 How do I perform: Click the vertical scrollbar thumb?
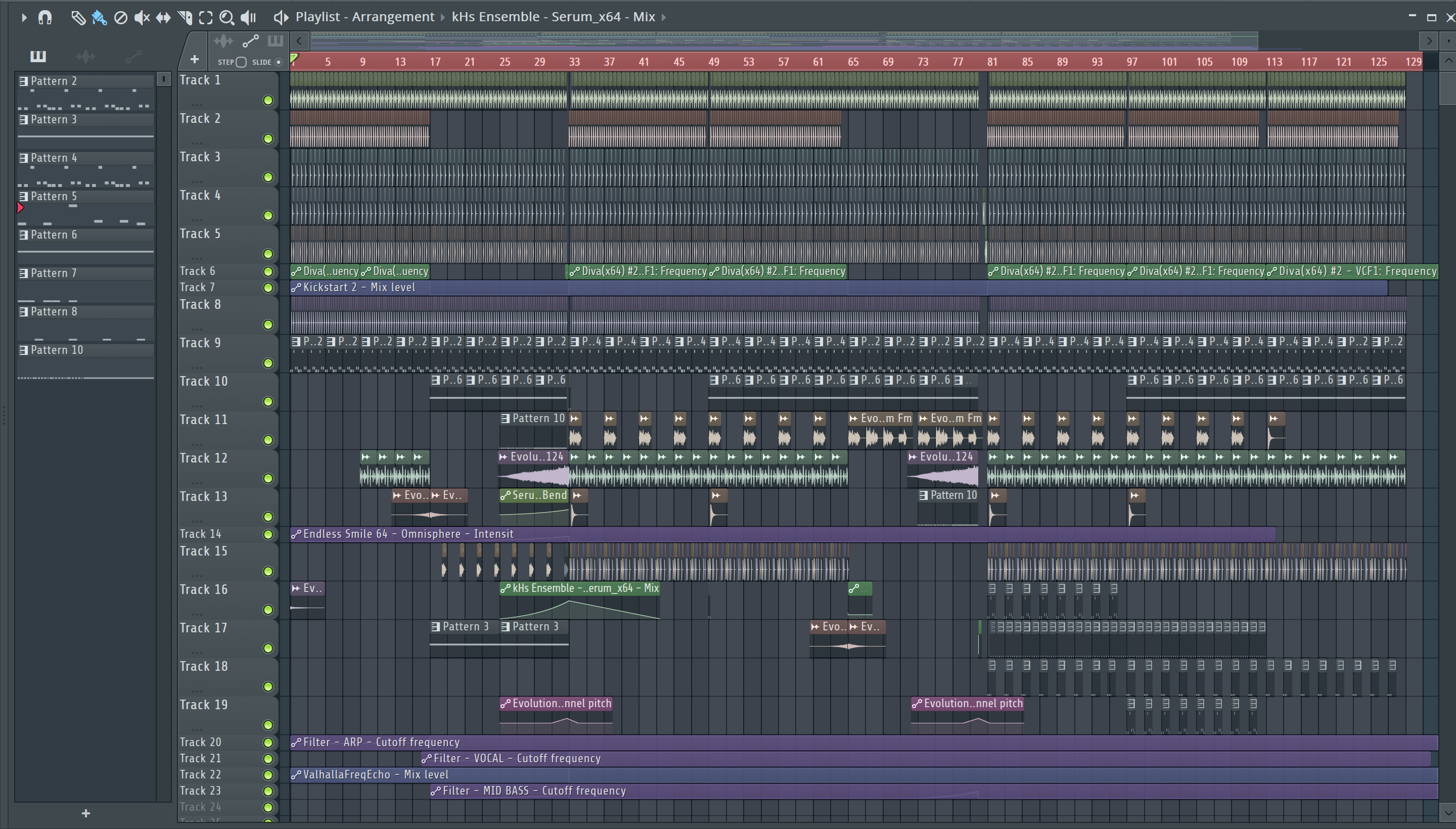point(1448,87)
